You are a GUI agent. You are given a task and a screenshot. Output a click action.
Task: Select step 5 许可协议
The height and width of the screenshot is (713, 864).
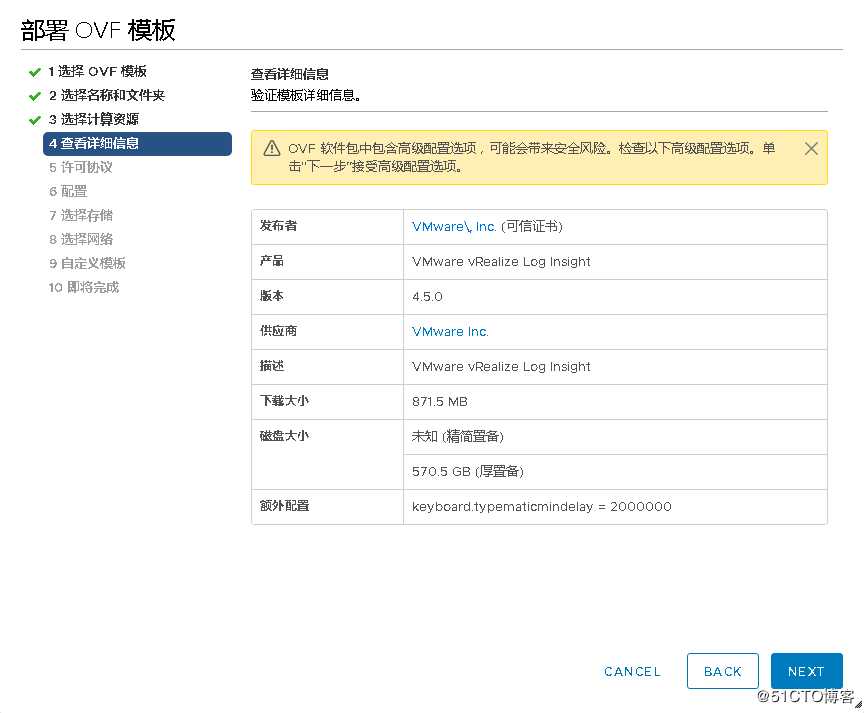(x=80, y=168)
